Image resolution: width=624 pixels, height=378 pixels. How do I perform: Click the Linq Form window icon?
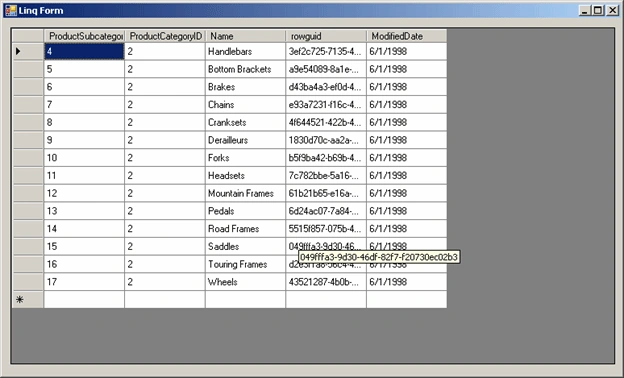[11, 10]
